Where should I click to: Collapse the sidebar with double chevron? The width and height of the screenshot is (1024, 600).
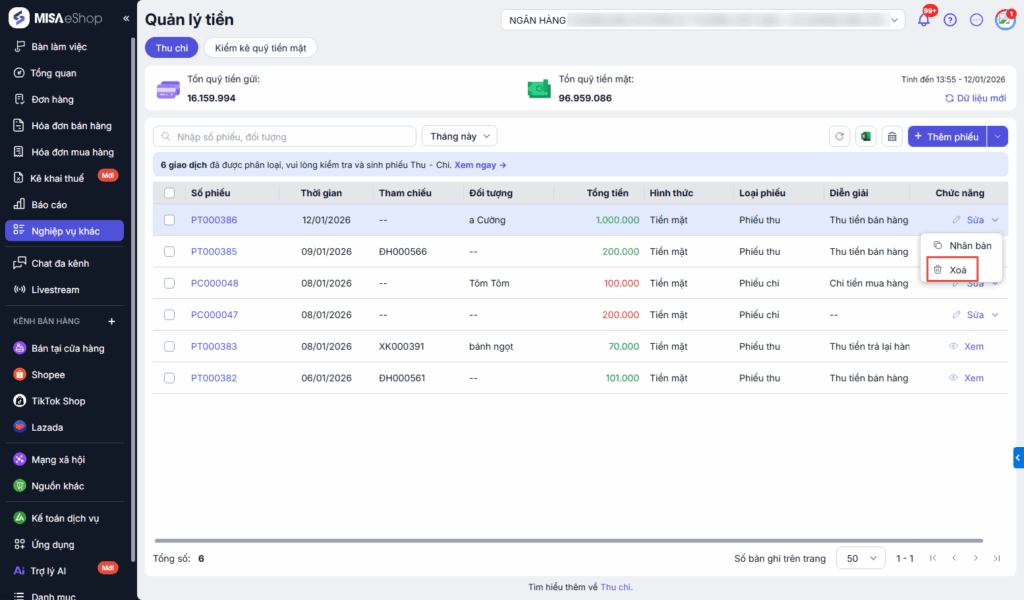point(126,19)
